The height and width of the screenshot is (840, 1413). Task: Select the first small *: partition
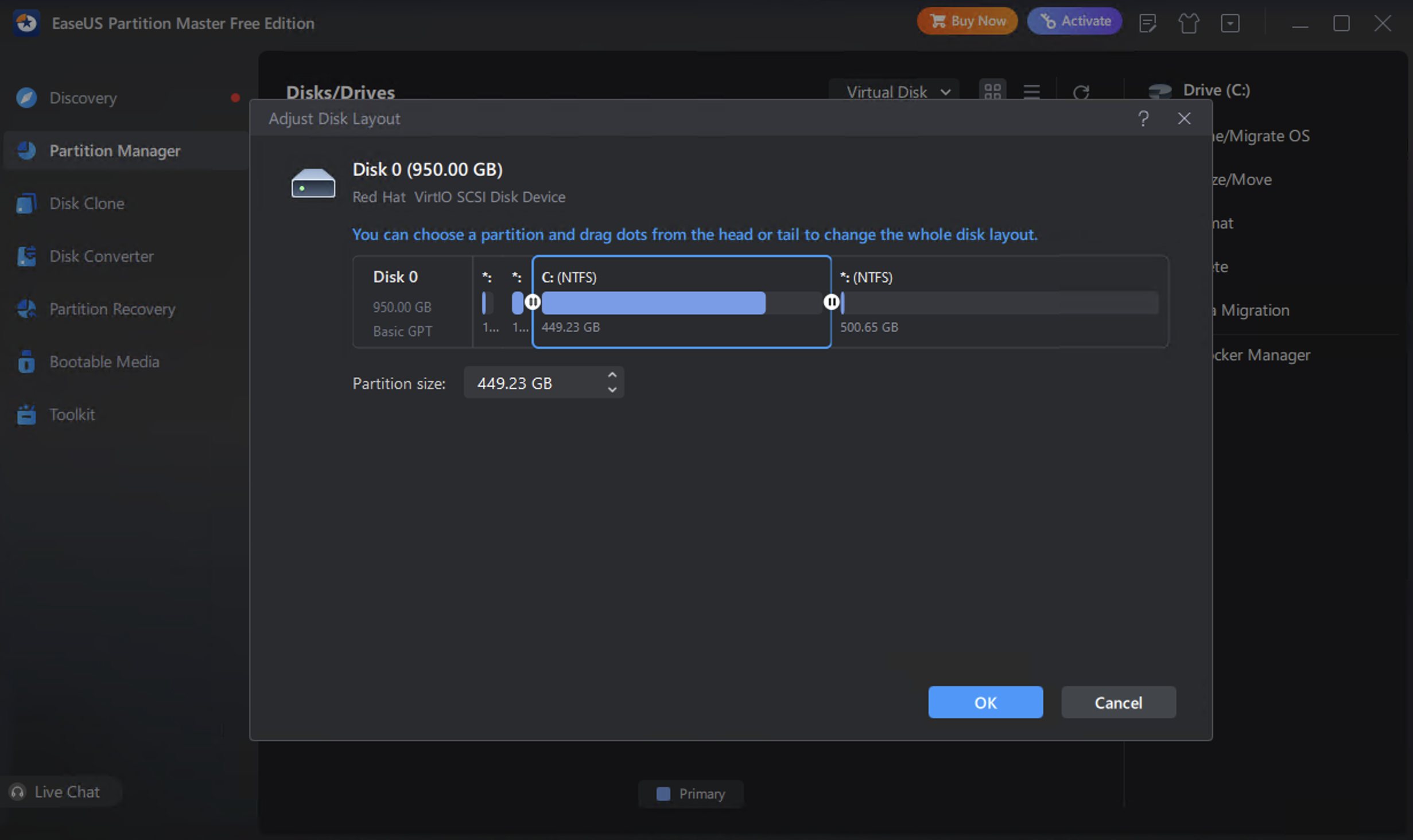tap(488, 302)
